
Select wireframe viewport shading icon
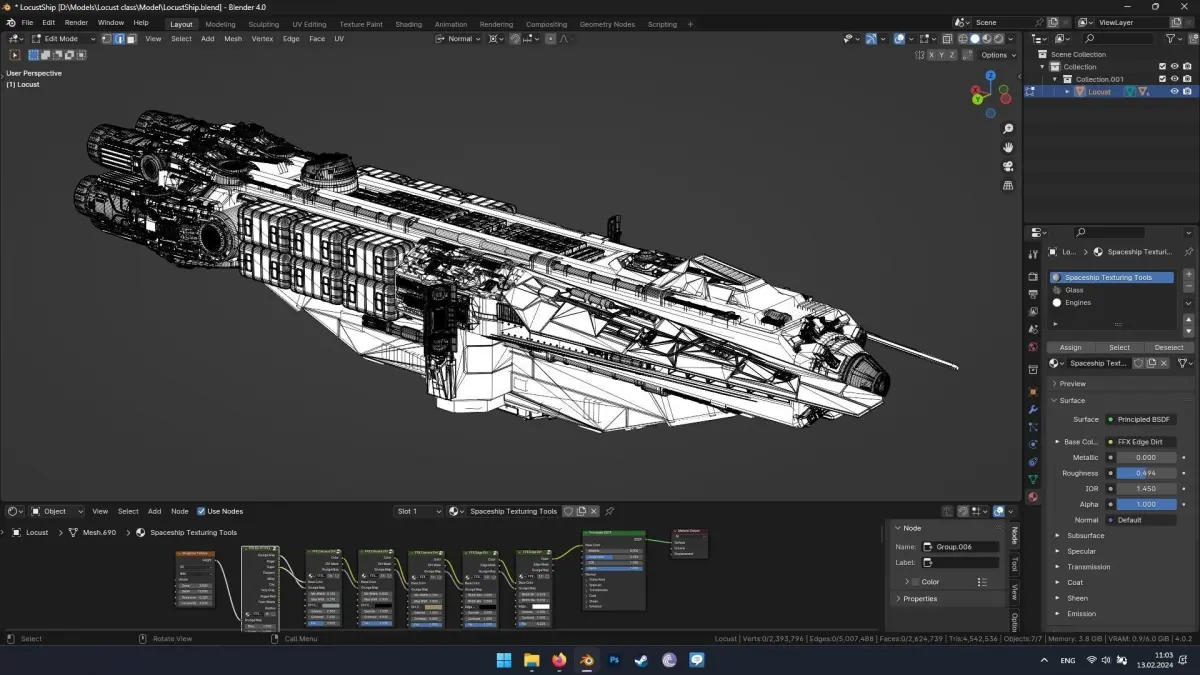pos(963,39)
